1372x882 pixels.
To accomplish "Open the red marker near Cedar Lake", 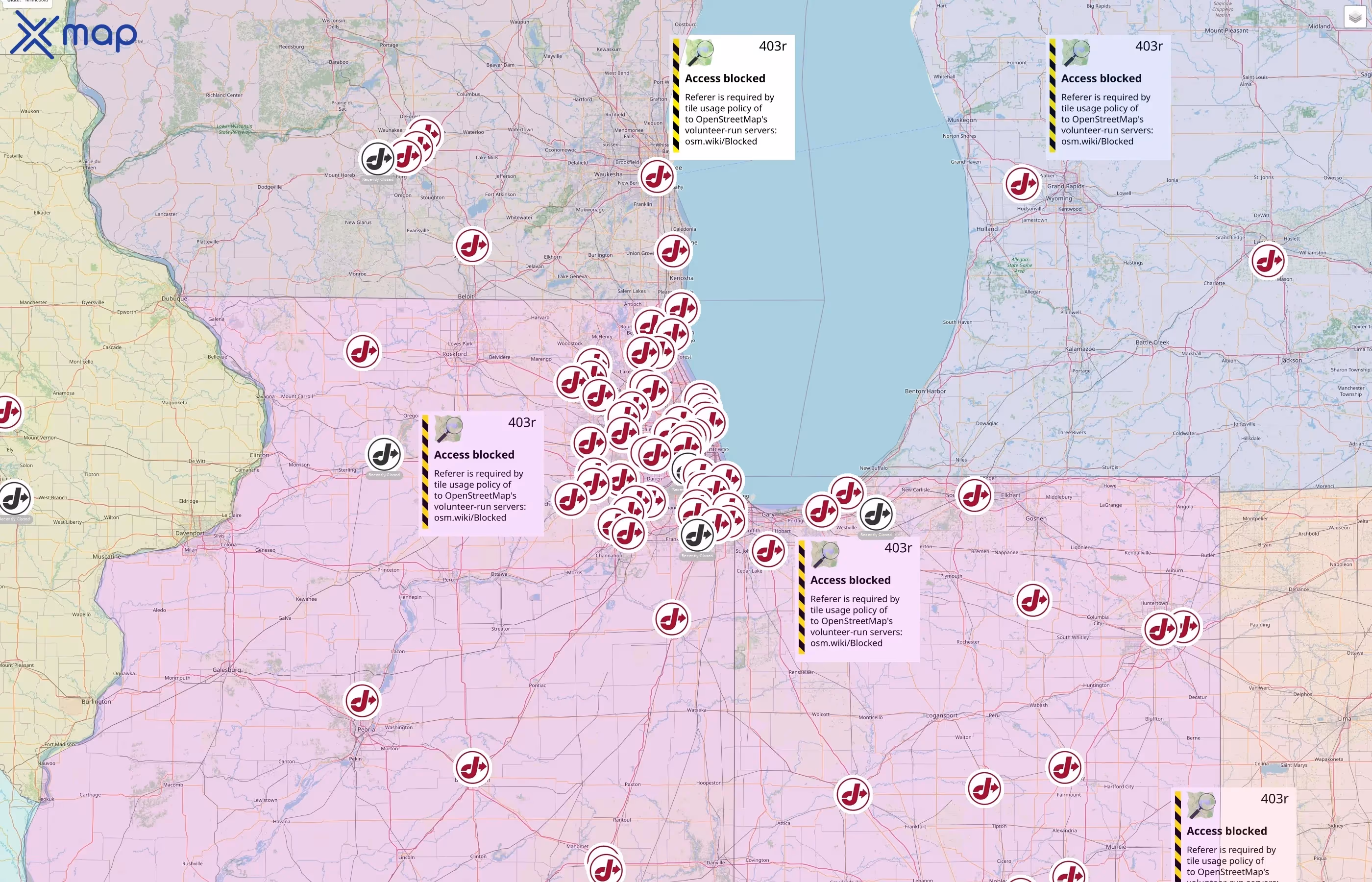I will click(768, 551).
